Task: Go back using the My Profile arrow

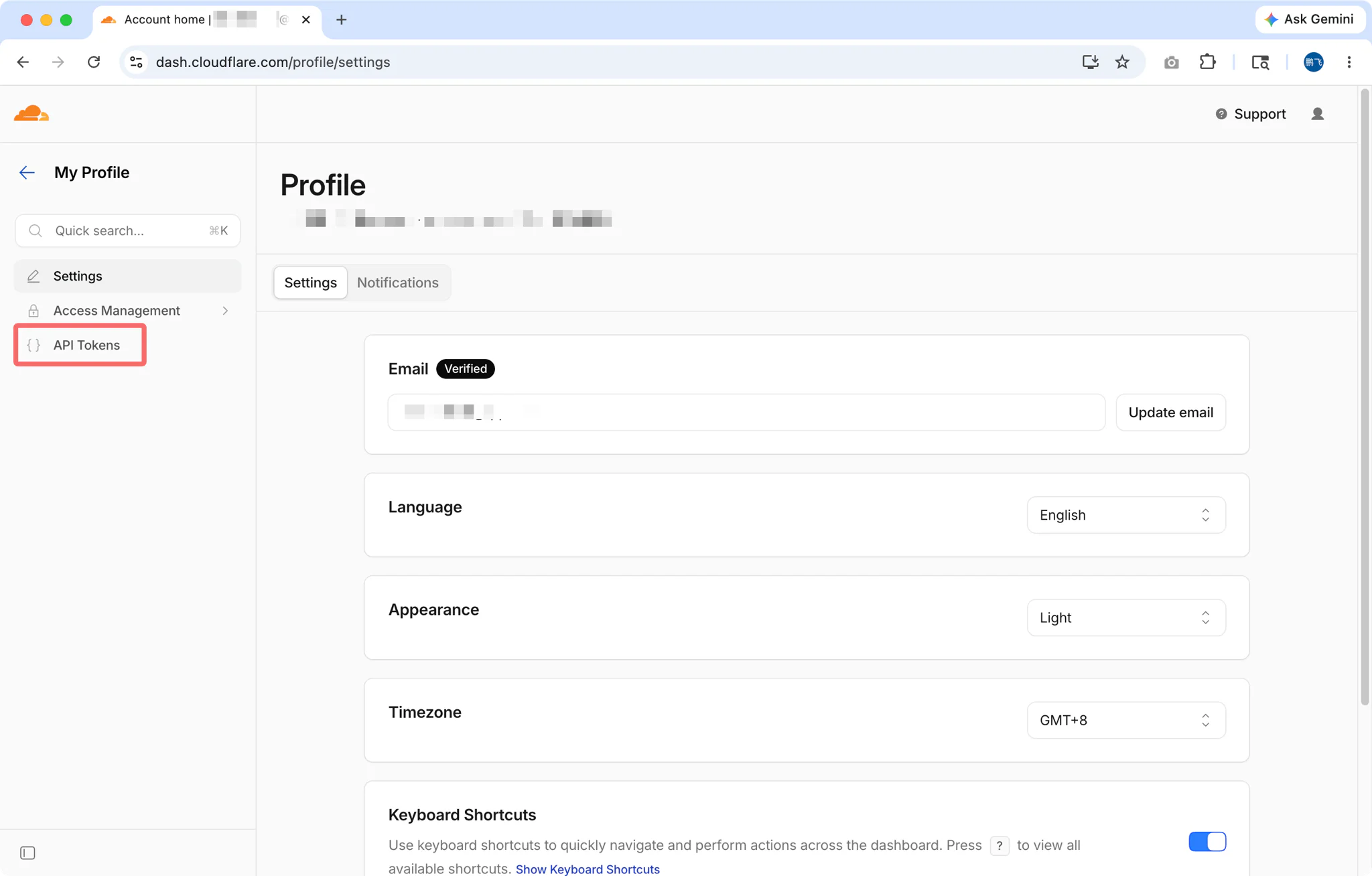Action: [x=27, y=173]
